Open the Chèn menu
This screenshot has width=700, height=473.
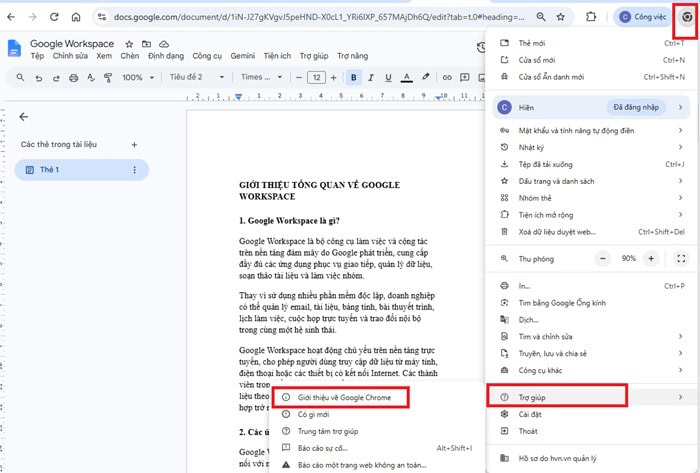tap(129, 56)
